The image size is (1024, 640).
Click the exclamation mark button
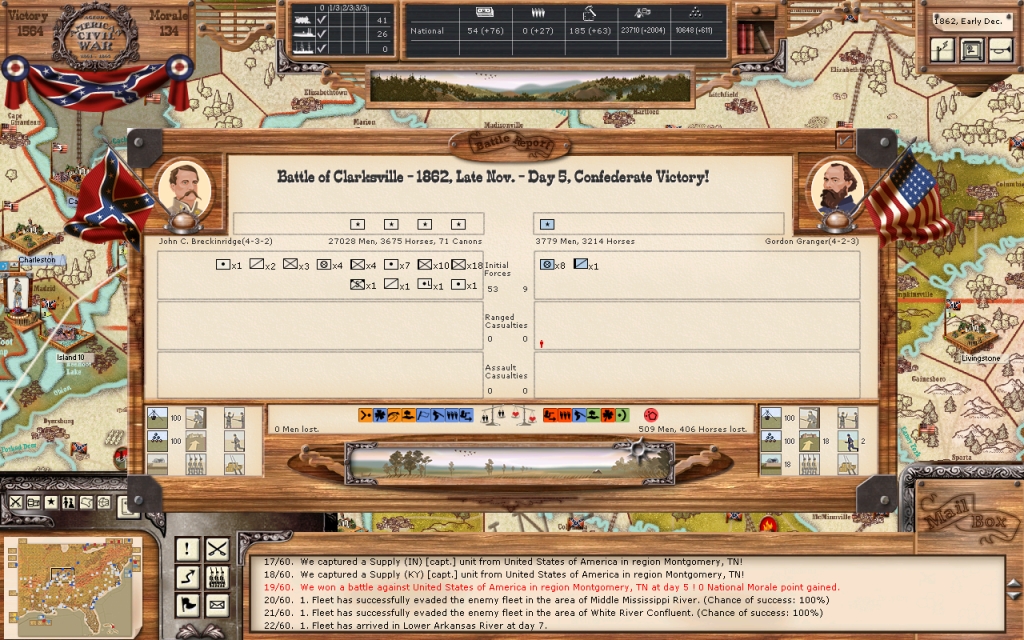[x=188, y=548]
